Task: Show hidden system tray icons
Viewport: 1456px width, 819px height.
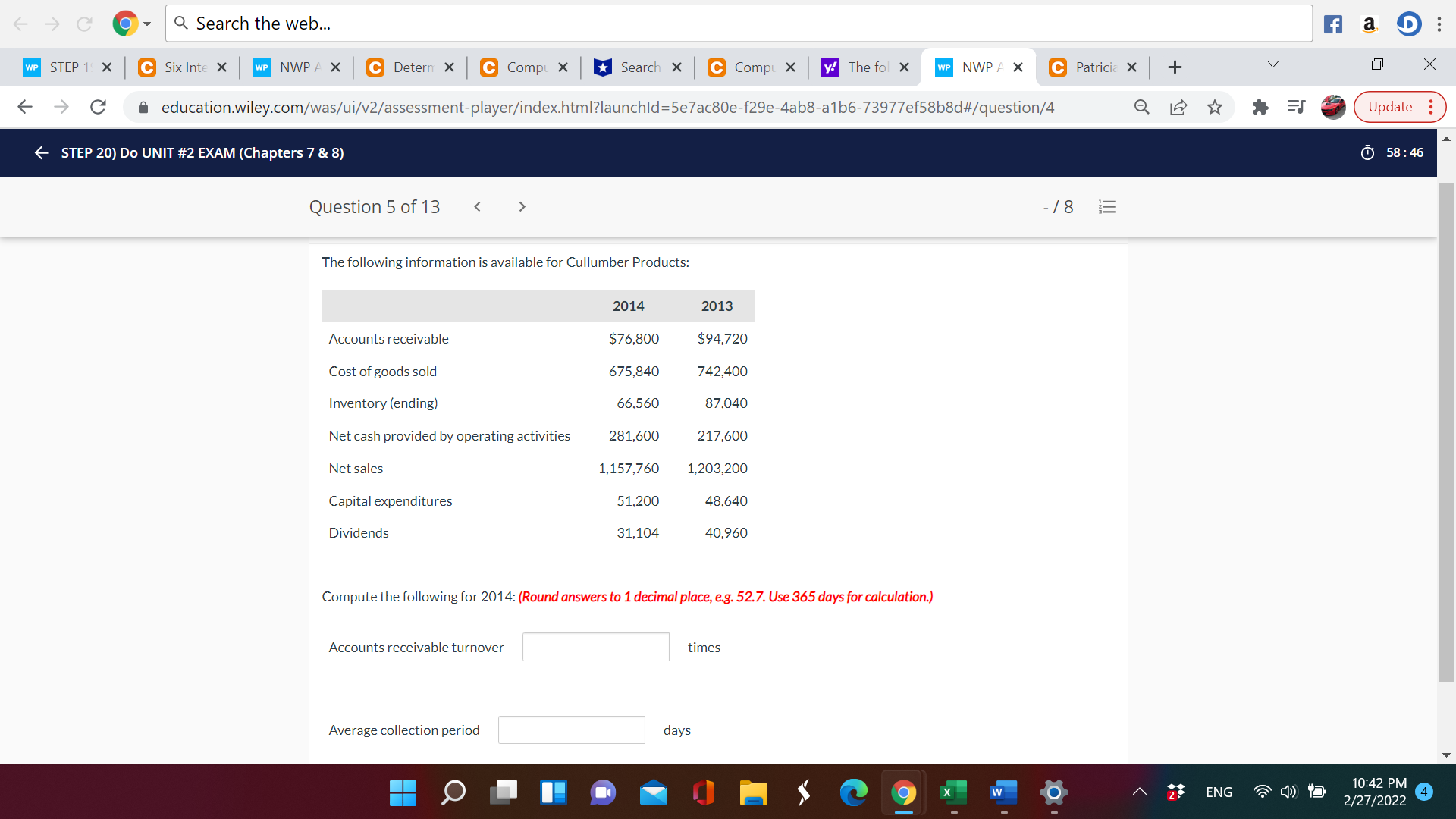Action: (x=1139, y=792)
